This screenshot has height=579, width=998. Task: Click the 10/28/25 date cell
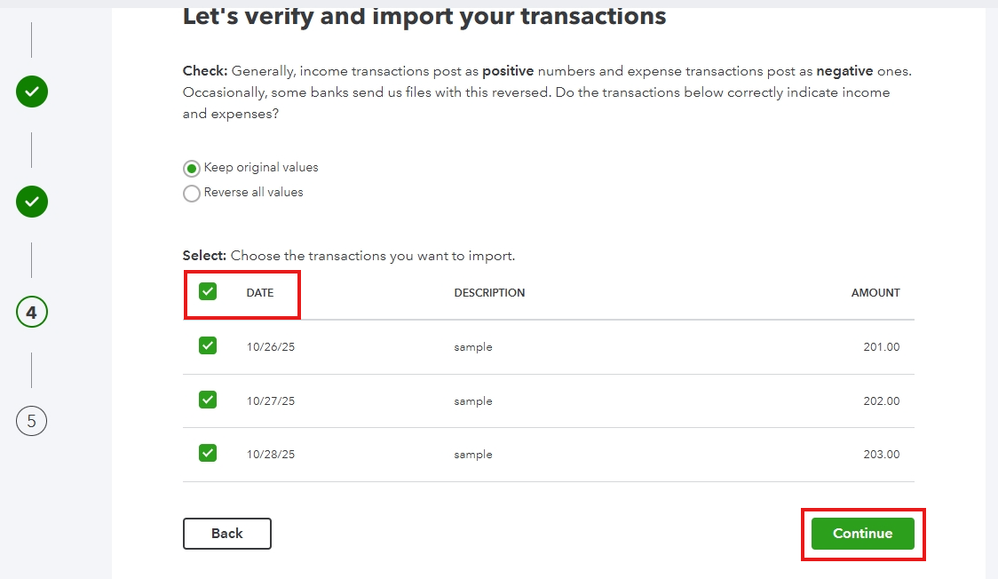click(271, 454)
